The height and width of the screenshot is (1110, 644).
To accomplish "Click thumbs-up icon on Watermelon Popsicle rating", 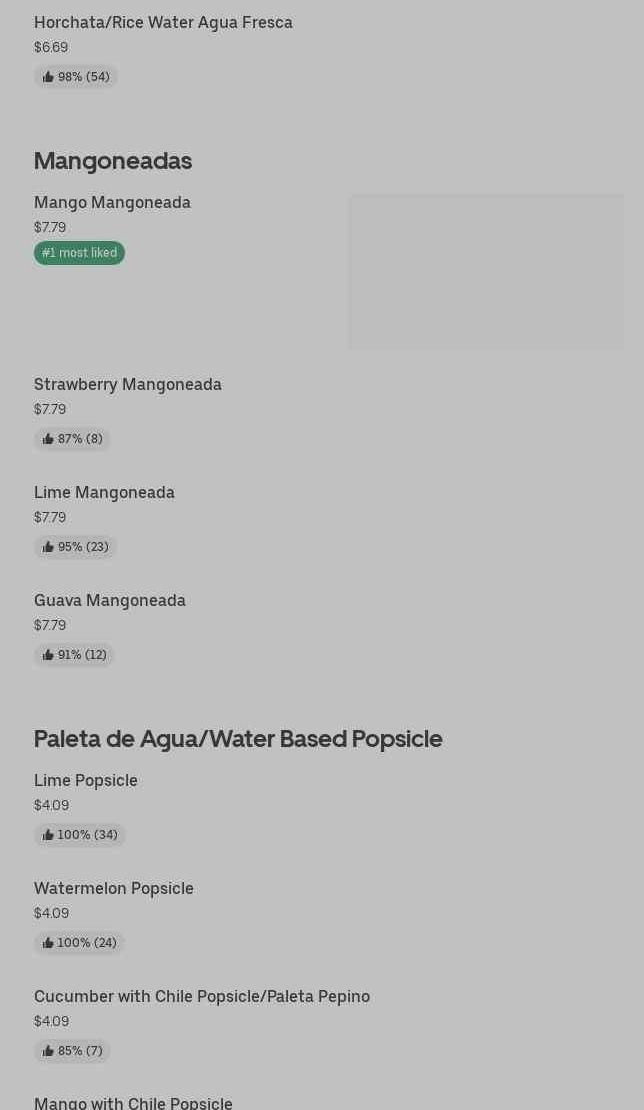I will coord(48,943).
